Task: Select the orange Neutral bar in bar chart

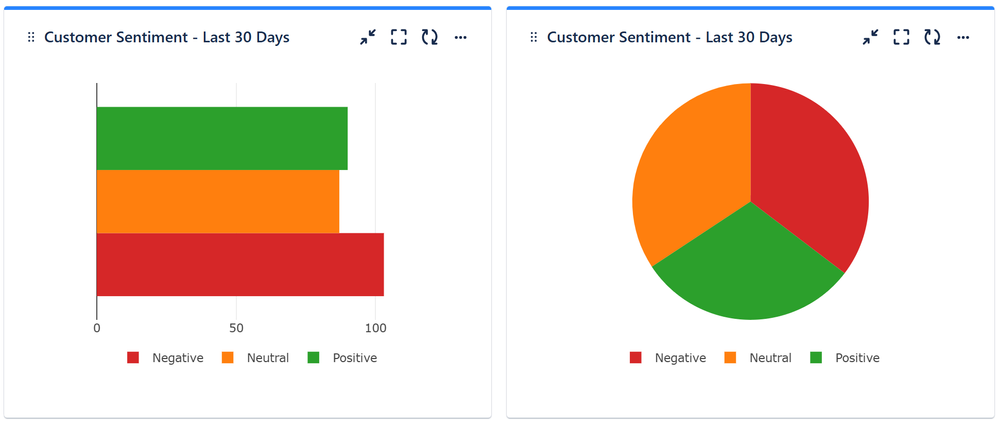Action: point(218,201)
